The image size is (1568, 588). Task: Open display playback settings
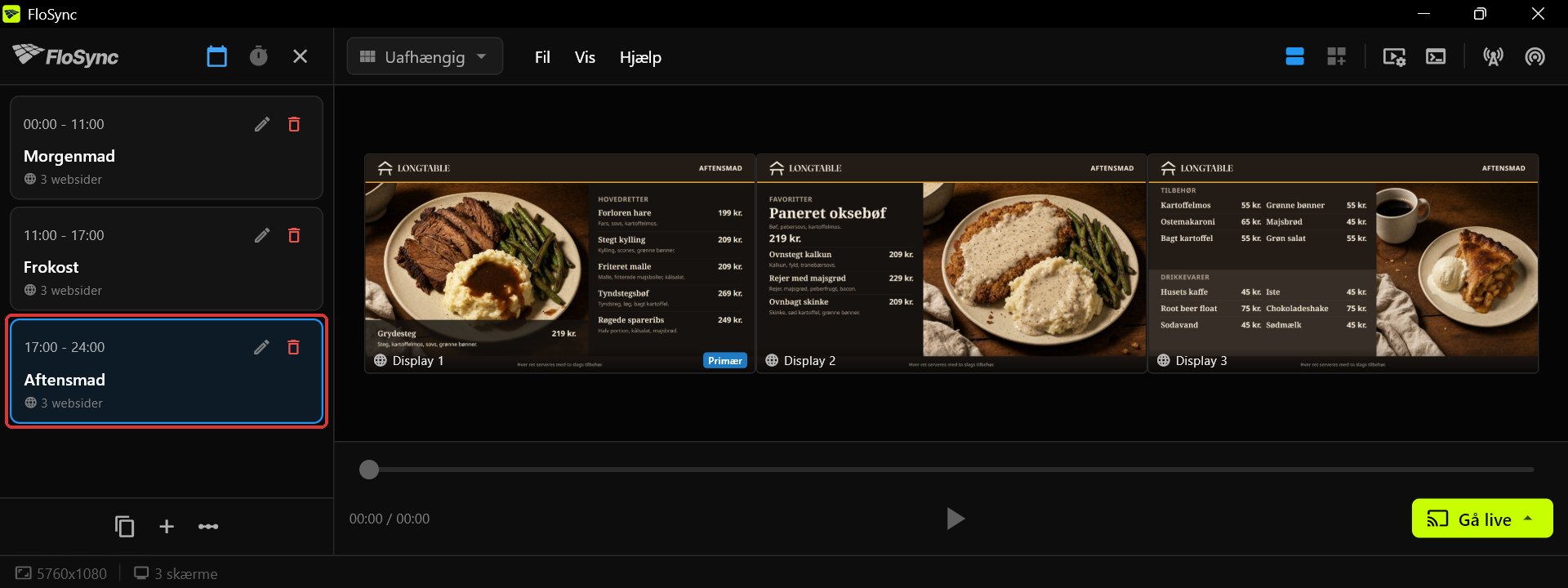1394,56
